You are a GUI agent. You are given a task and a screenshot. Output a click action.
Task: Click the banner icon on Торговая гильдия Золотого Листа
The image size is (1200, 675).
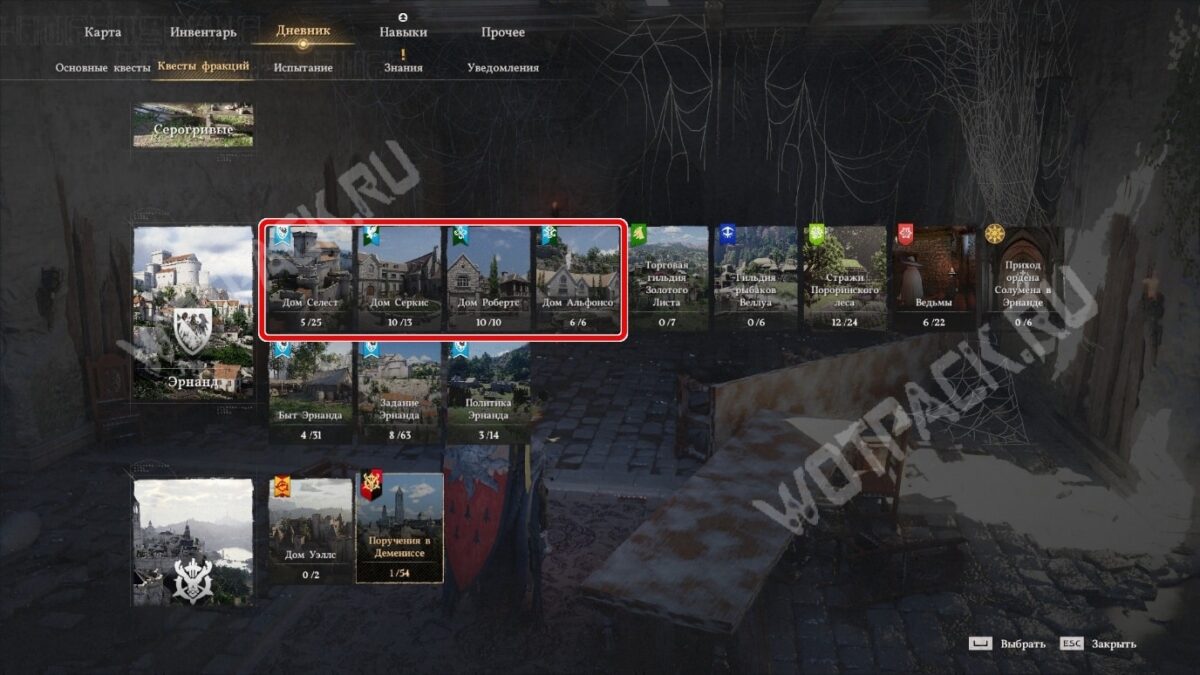638,235
